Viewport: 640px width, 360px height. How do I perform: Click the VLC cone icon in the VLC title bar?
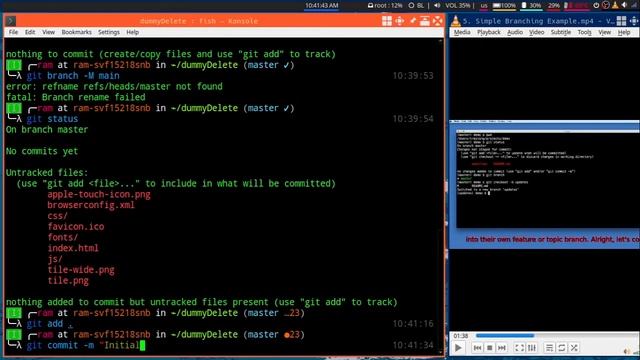point(456,21)
